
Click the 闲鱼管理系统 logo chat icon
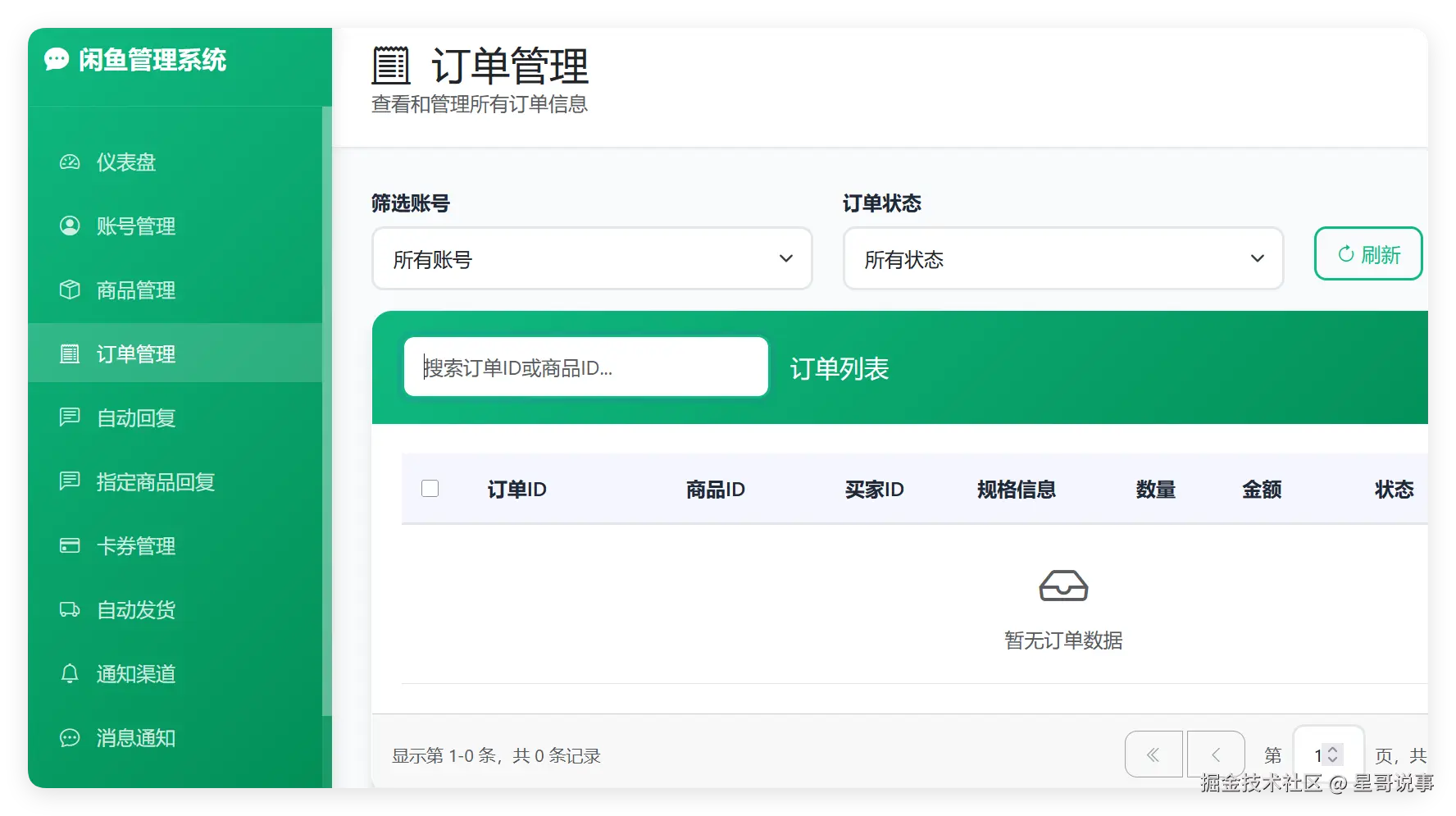pyautogui.click(x=56, y=59)
